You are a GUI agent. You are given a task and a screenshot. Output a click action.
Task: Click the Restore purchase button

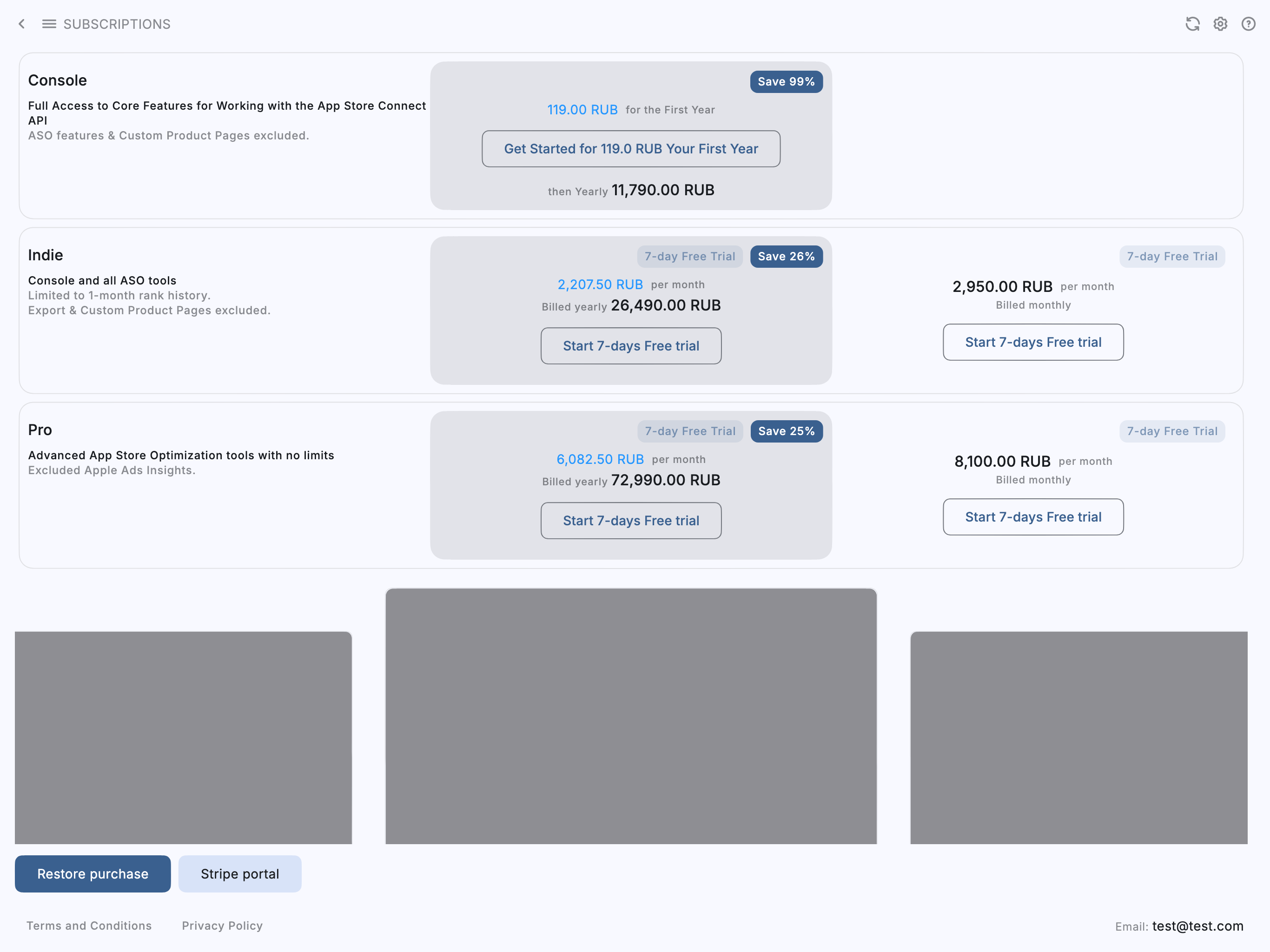[93, 873]
